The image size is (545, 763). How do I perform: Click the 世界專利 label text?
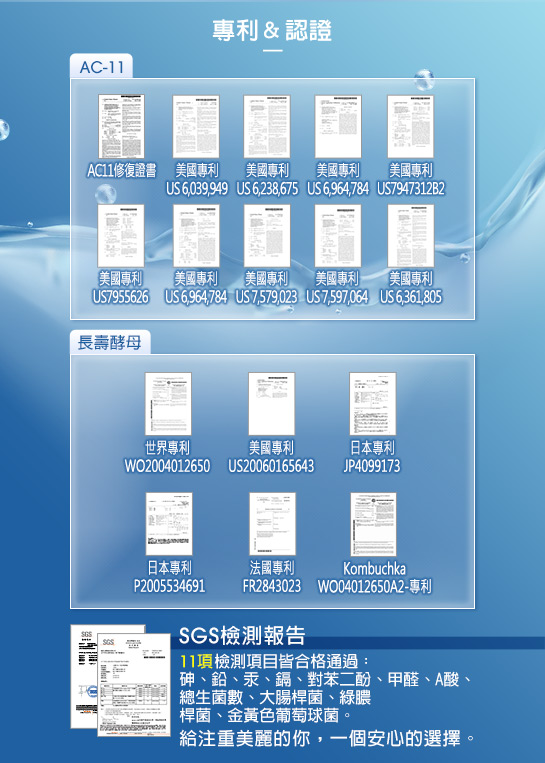(168, 448)
